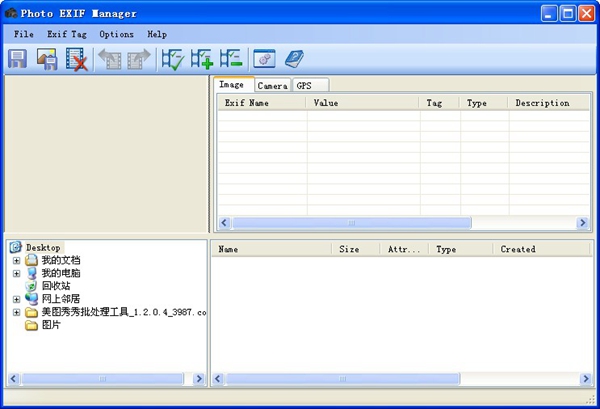Open the options window gear icon
The width and height of the screenshot is (600, 409).
263,60
